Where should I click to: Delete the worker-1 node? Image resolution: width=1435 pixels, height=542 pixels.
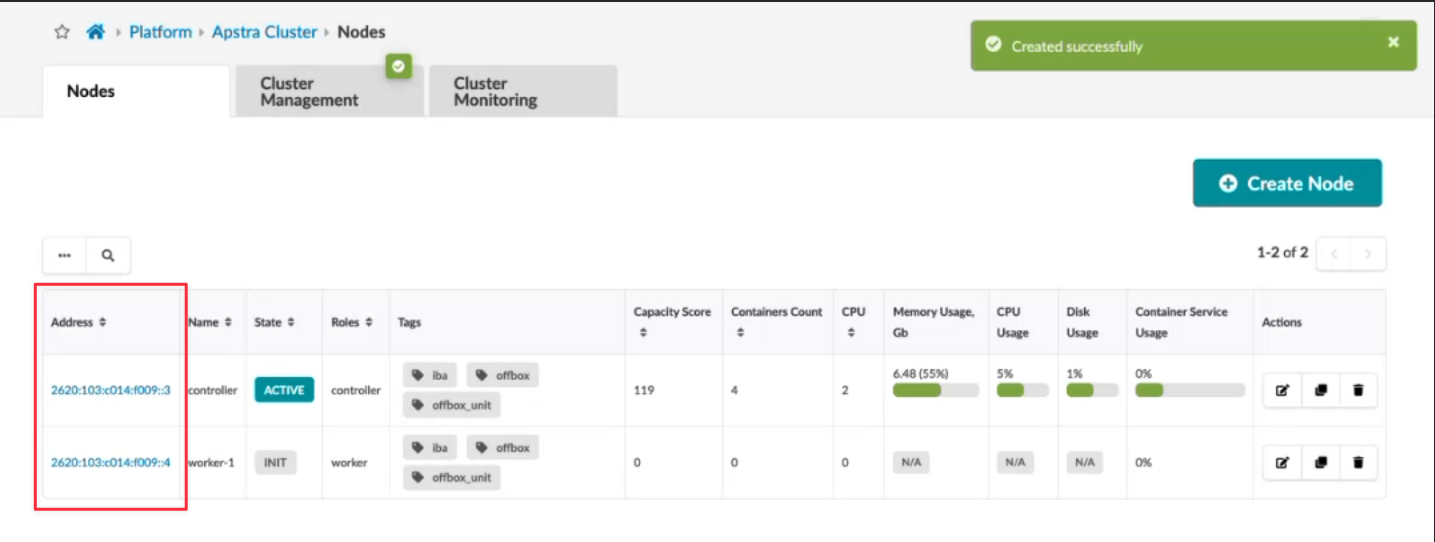click(1358, 462)
